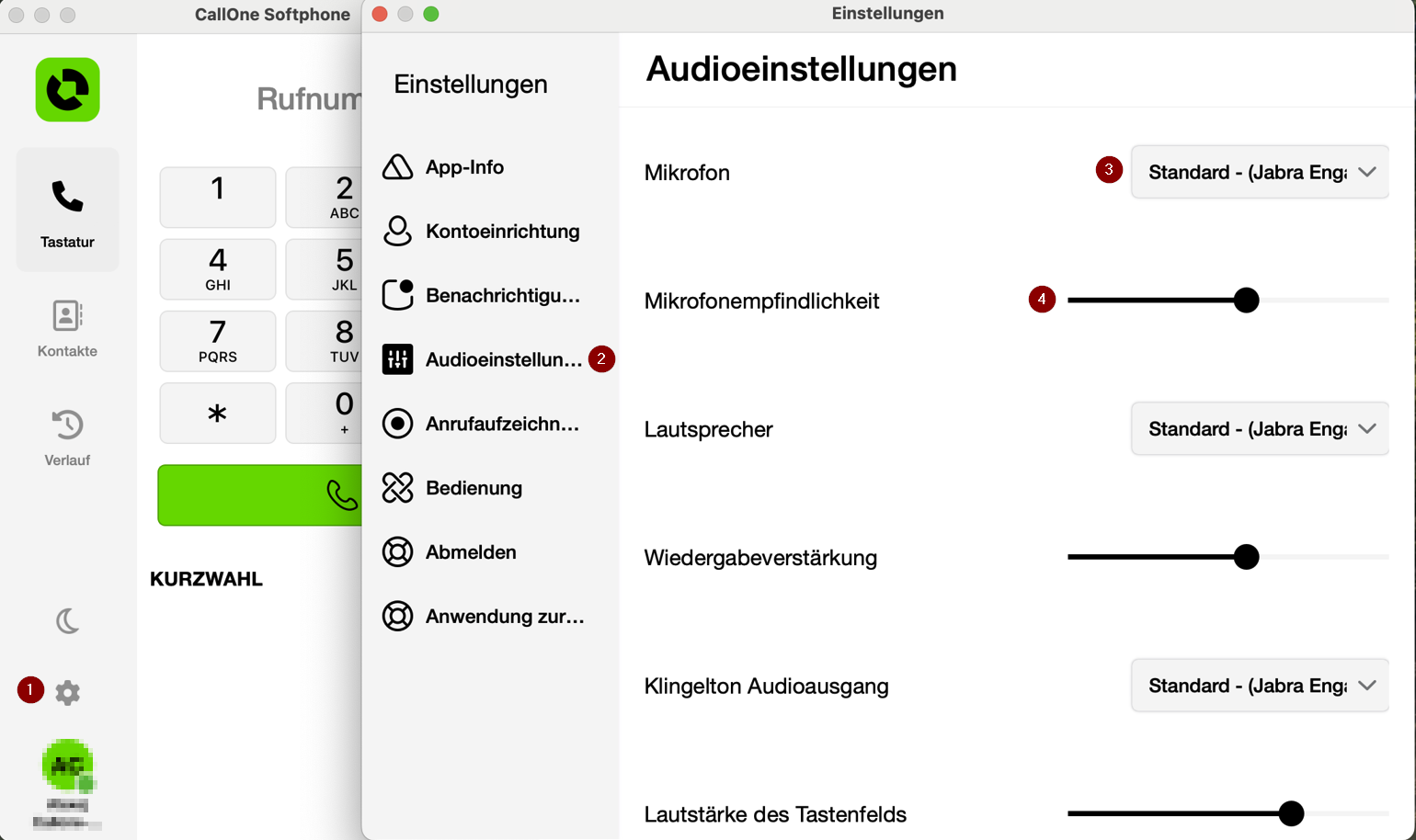
Task: Click the Mikrofonempfindlichkeit slider handle
Action: click(x=1246, y=300)
